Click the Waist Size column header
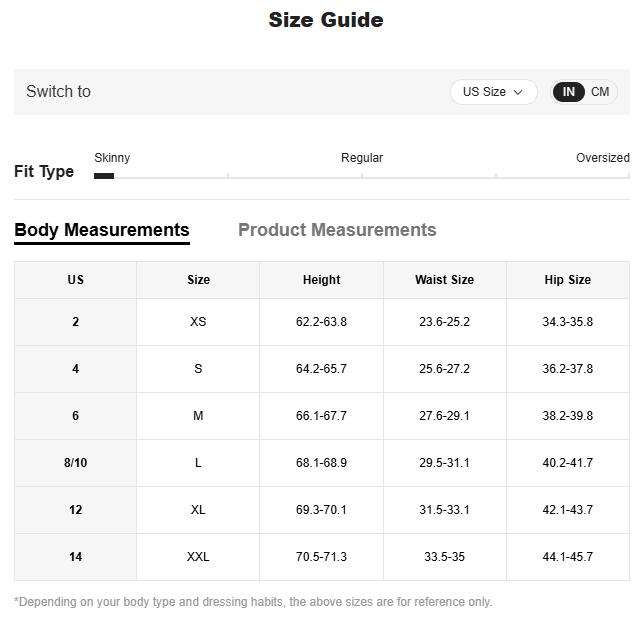 (444, 280)
